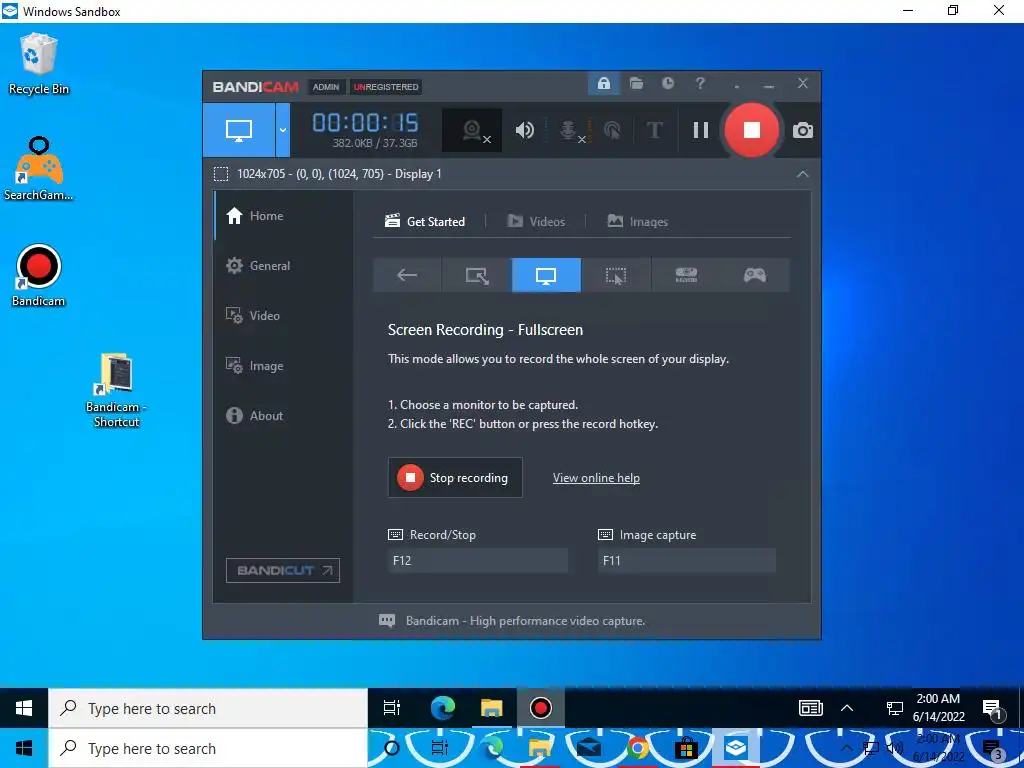The image size is (1024, 768).
Task: Open the Recycle Bin desktop icon
Action: point(39,65)
